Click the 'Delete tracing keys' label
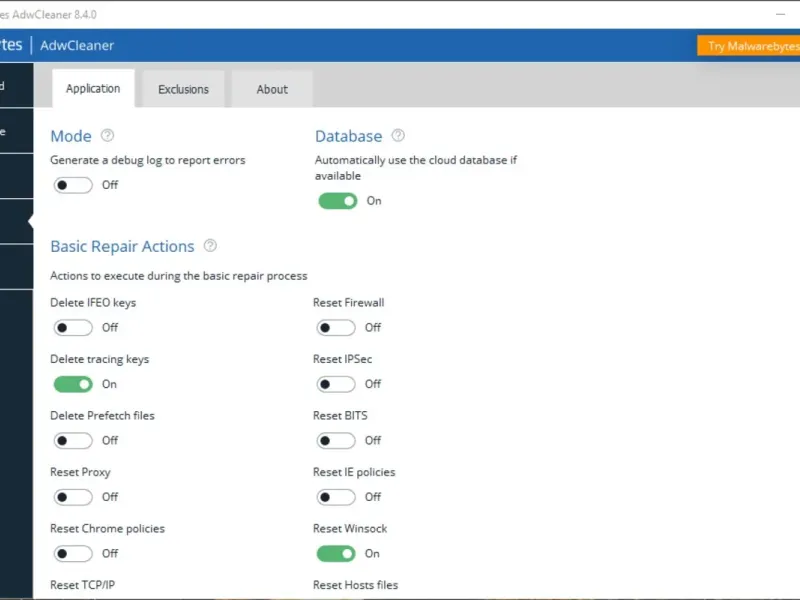Viewport: 800px width, 600px height. click(x=99, y=359)
